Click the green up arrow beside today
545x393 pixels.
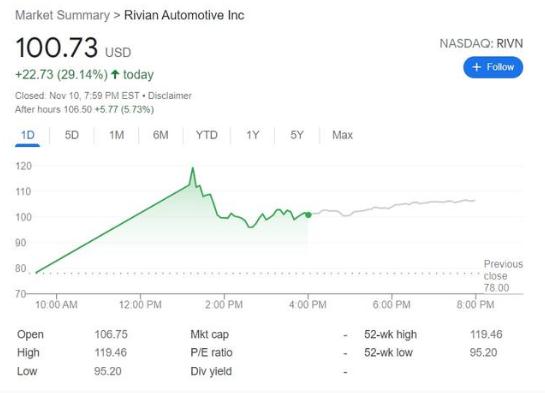coord(115,74)
